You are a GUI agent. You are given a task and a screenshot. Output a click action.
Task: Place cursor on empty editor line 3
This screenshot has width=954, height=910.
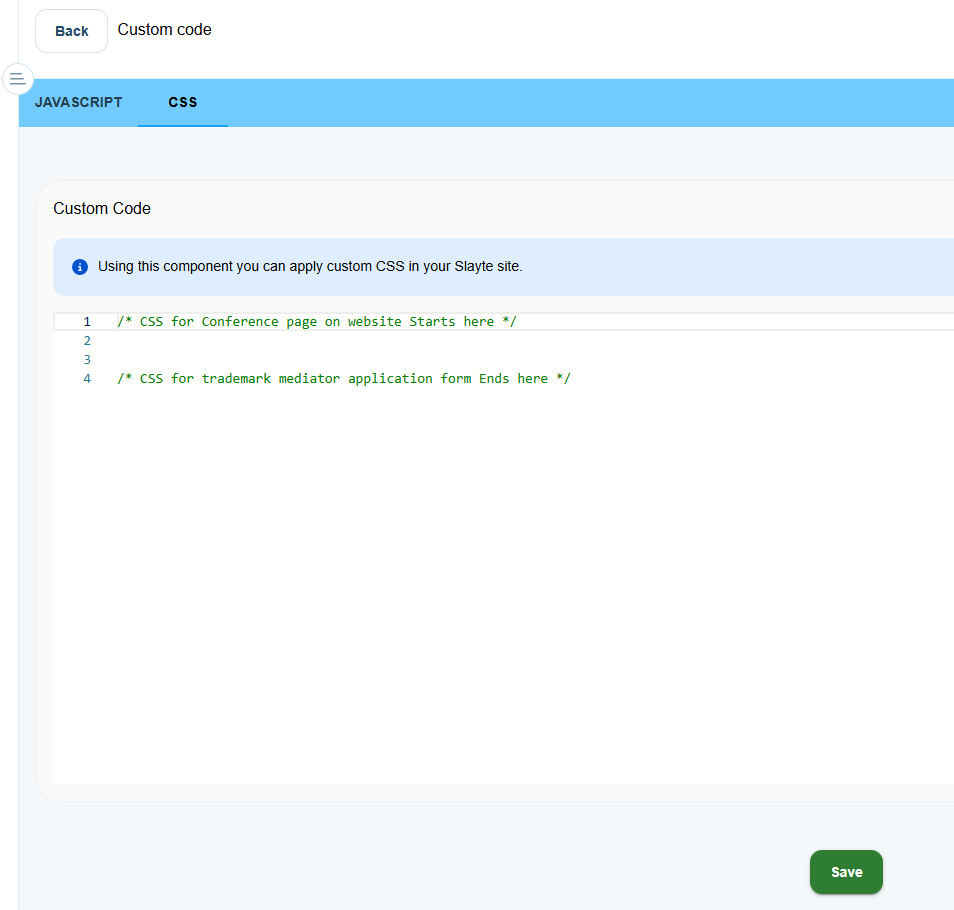(400, 360)
